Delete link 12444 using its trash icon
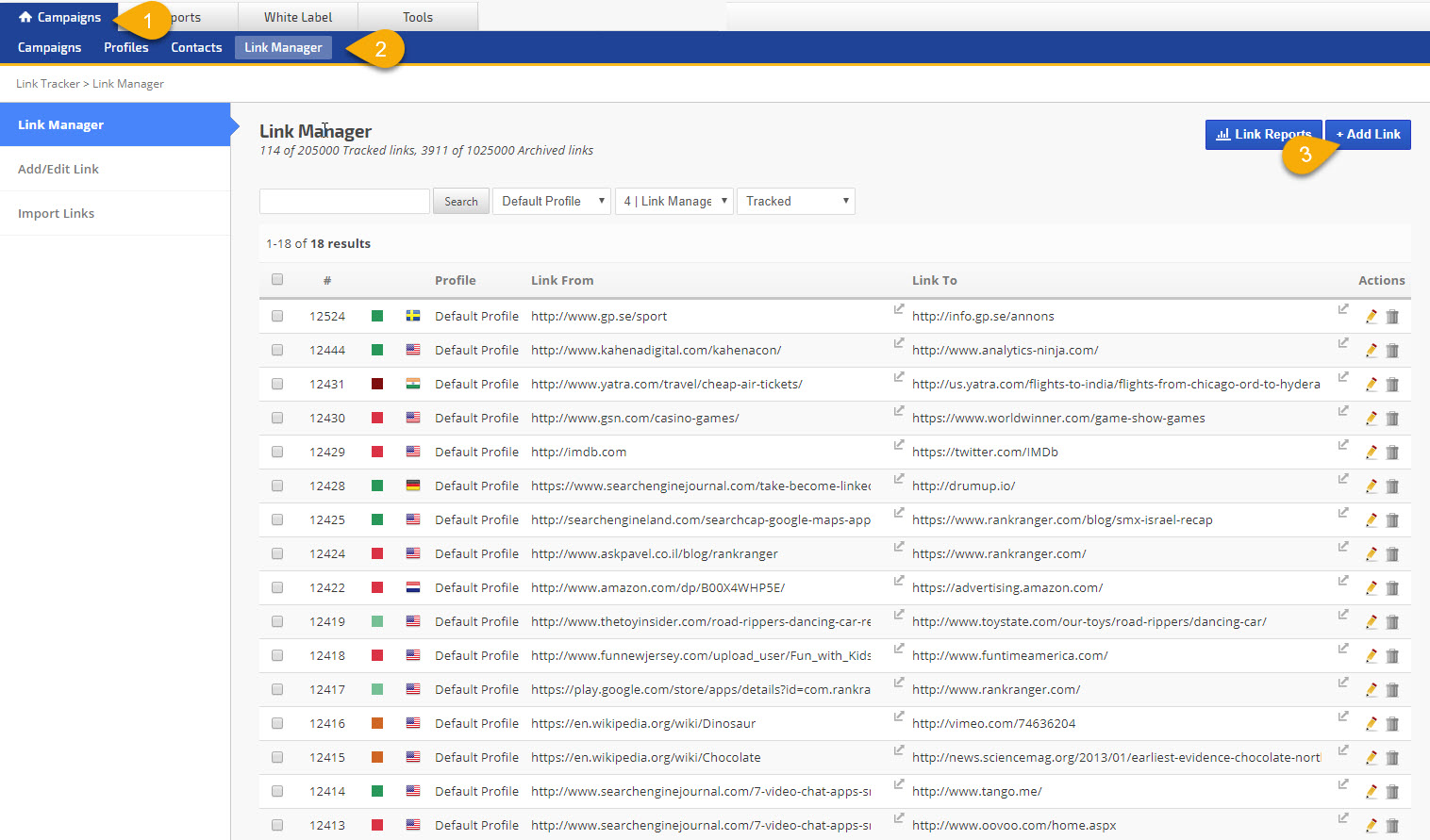Image resolution: width=1430 pixels, height=840 pixels. click(x=1392, y=351)
